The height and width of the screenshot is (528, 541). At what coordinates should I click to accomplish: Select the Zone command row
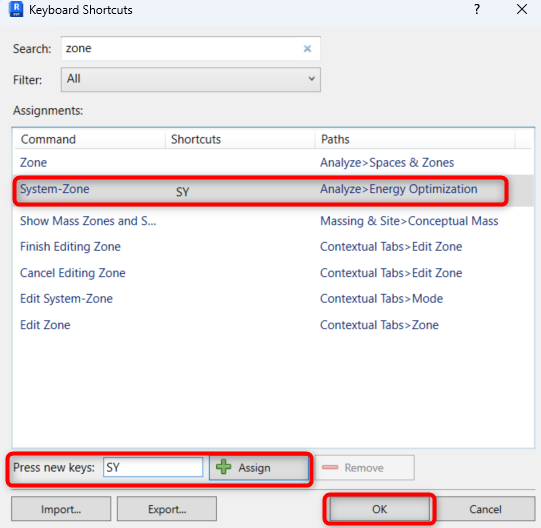(x=273, y=163)
